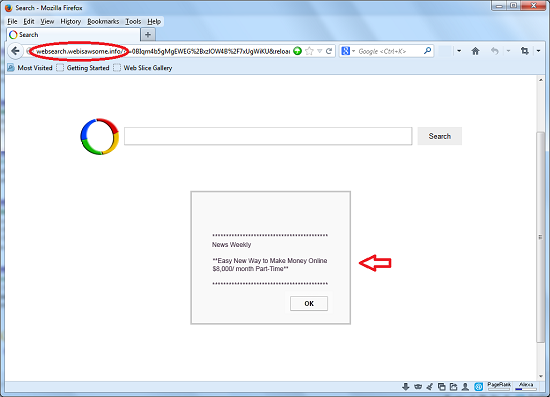Click the broom icon in status bar
The image size is (550, 397).
[x=430, y=387]
